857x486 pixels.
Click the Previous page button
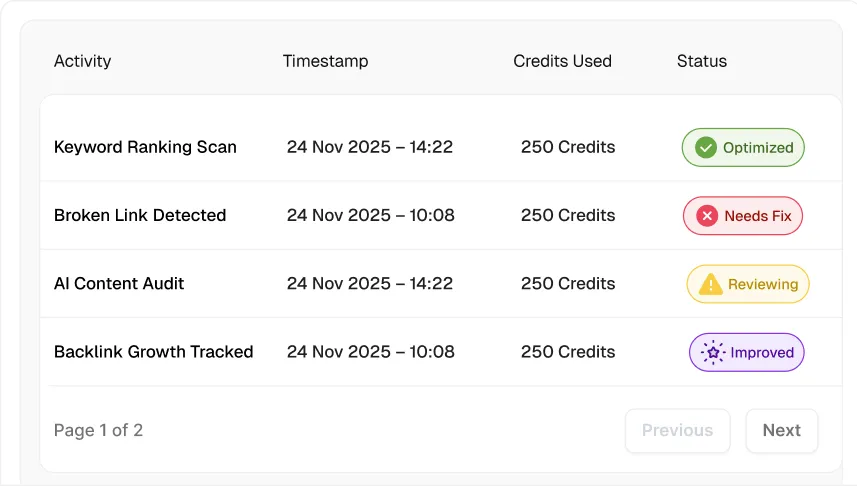[x=678, y=431]
